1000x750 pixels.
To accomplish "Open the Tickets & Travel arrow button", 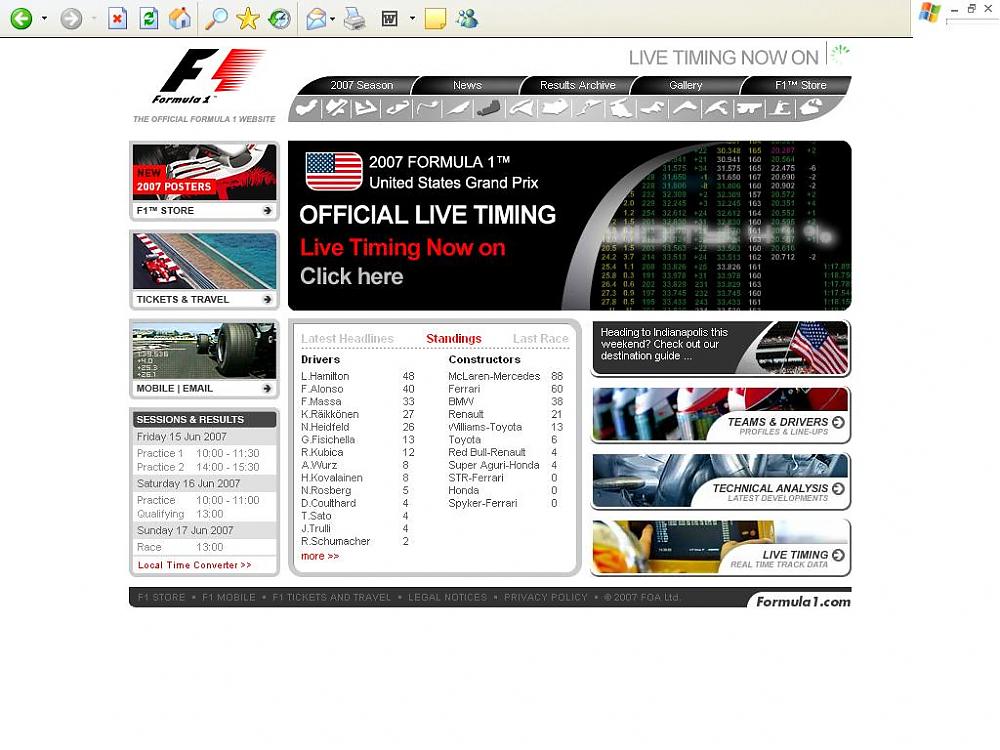I will click(267, 299).
